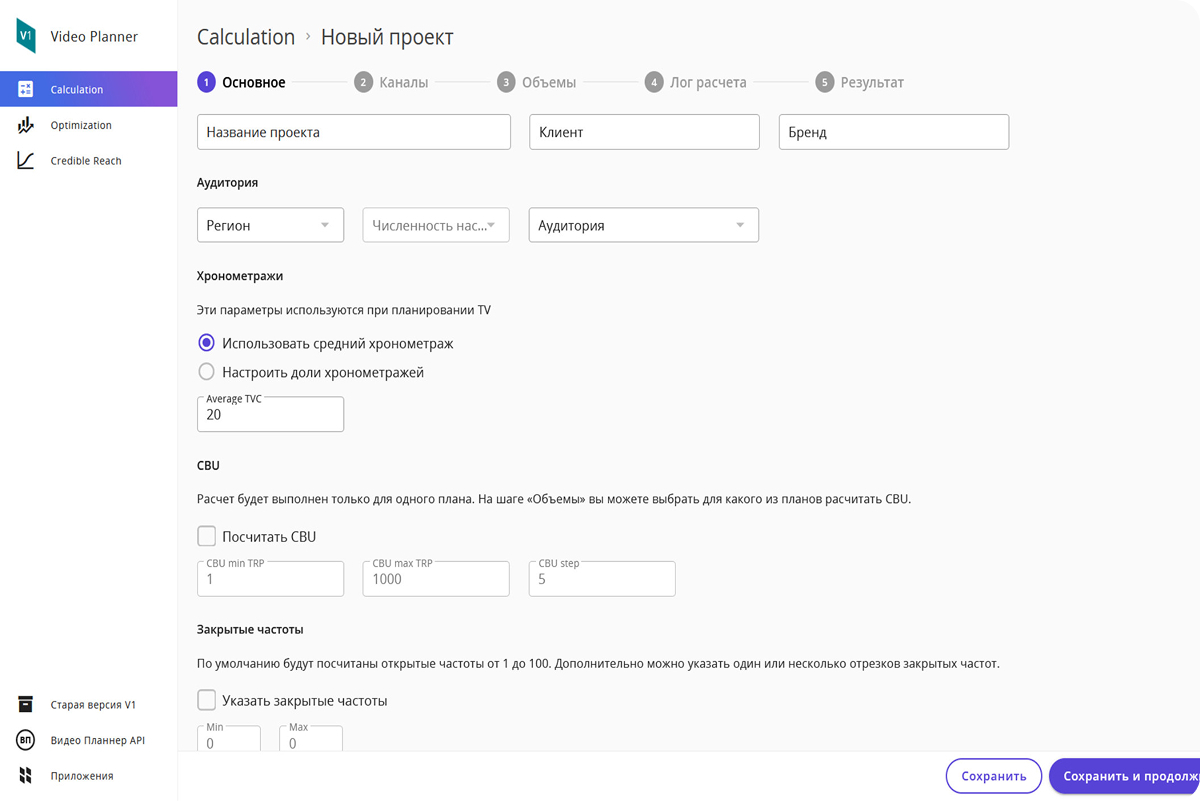Select Использовать средний хронометраж radio option
Screen dimensions: 1200x801
click(206, 343)
